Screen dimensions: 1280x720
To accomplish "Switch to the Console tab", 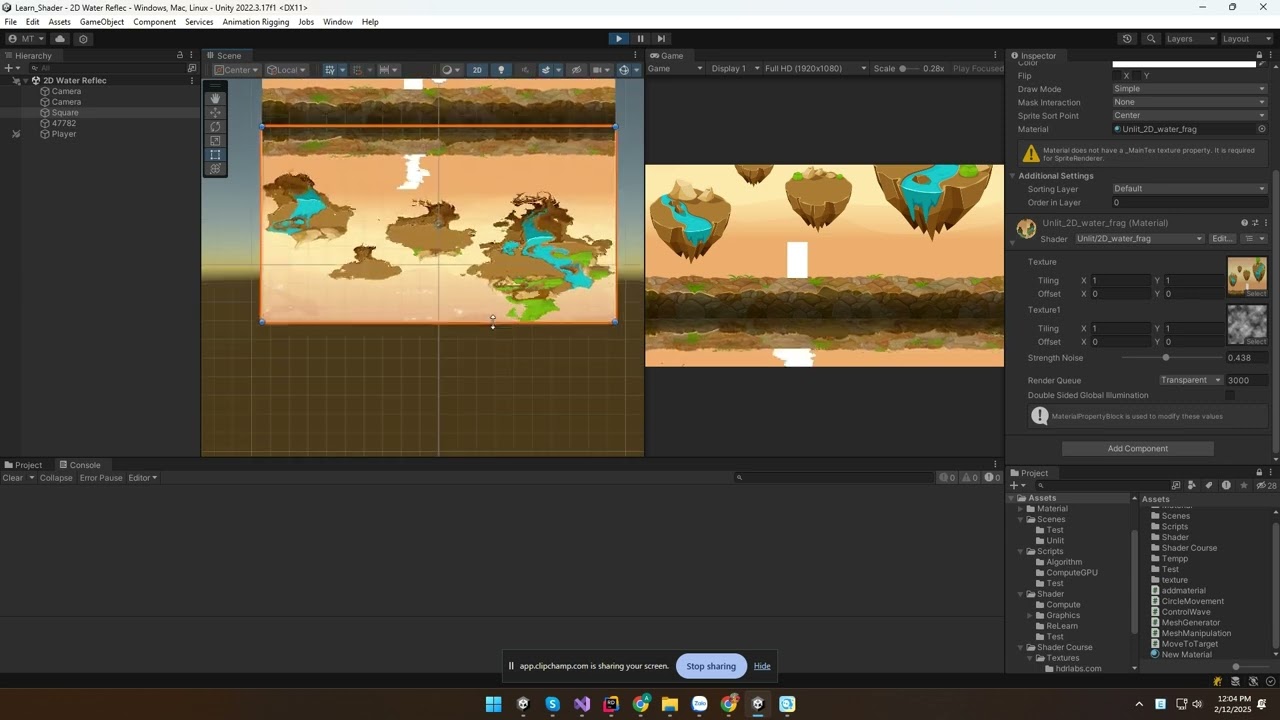I will pos(79,465).
